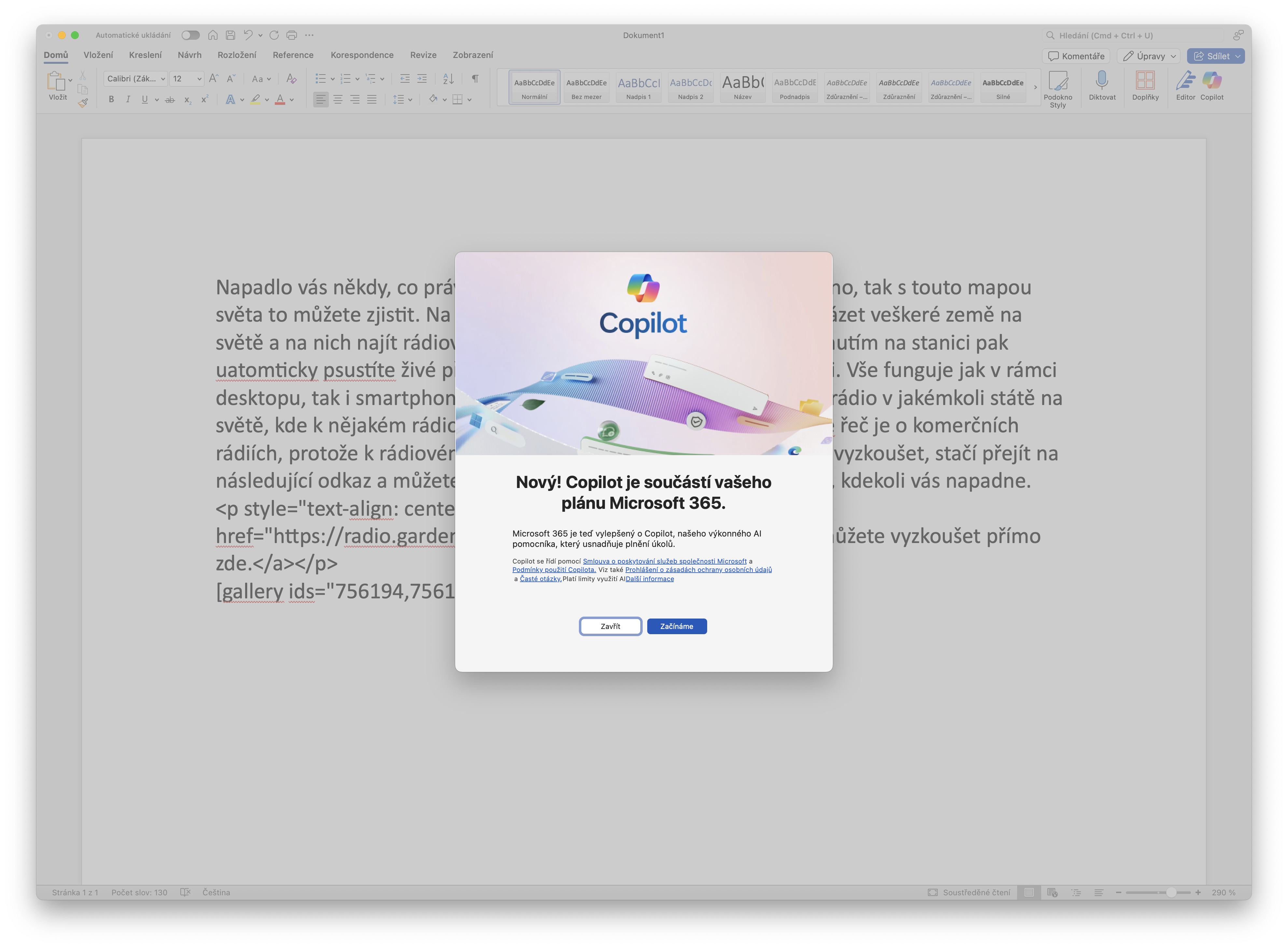
Task: Select the Format Painter brush
Action: coord(83,103)
